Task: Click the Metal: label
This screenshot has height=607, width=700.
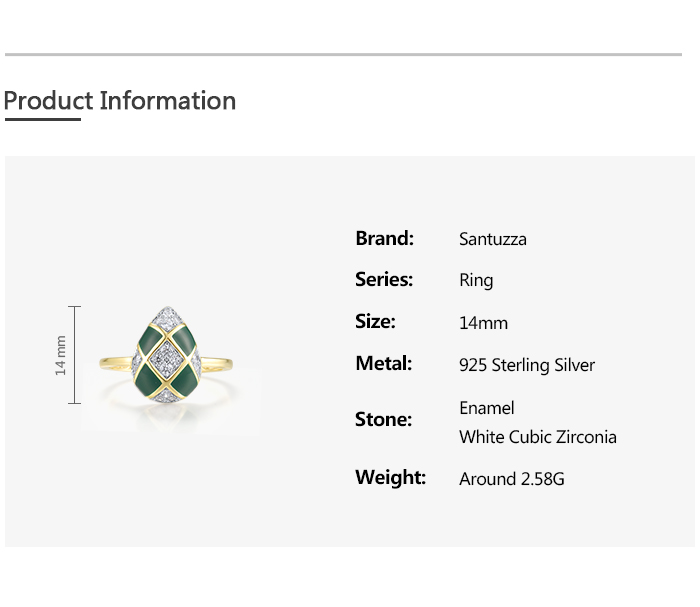Action: coord(383,364)
